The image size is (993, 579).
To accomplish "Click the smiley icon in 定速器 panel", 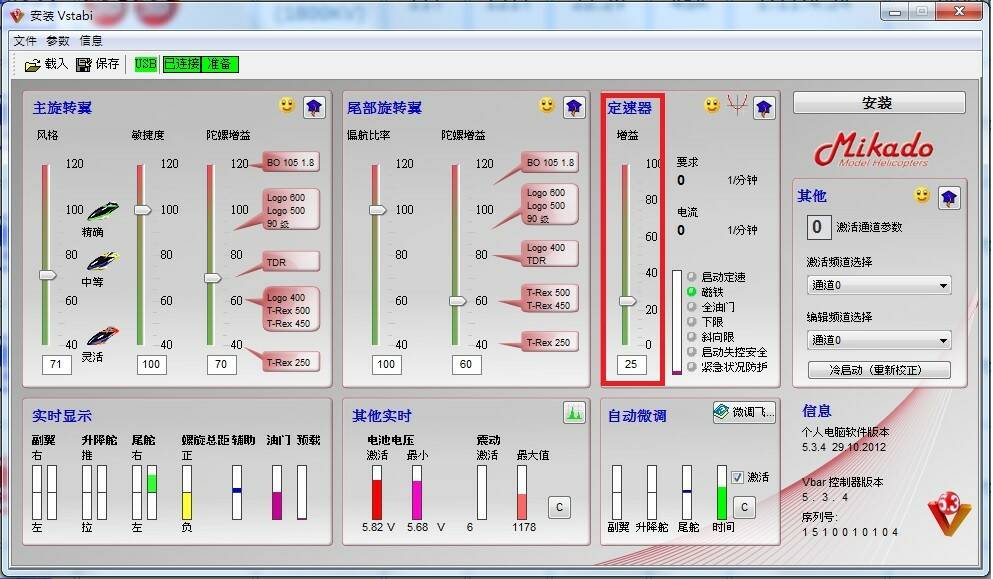I will click(x=712, y=105).
